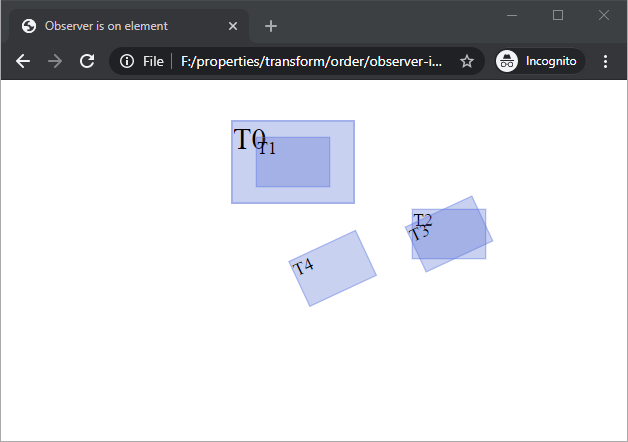Open the Chrome three-dot menu
Screen dimensions: 628x442
point(605,61)
